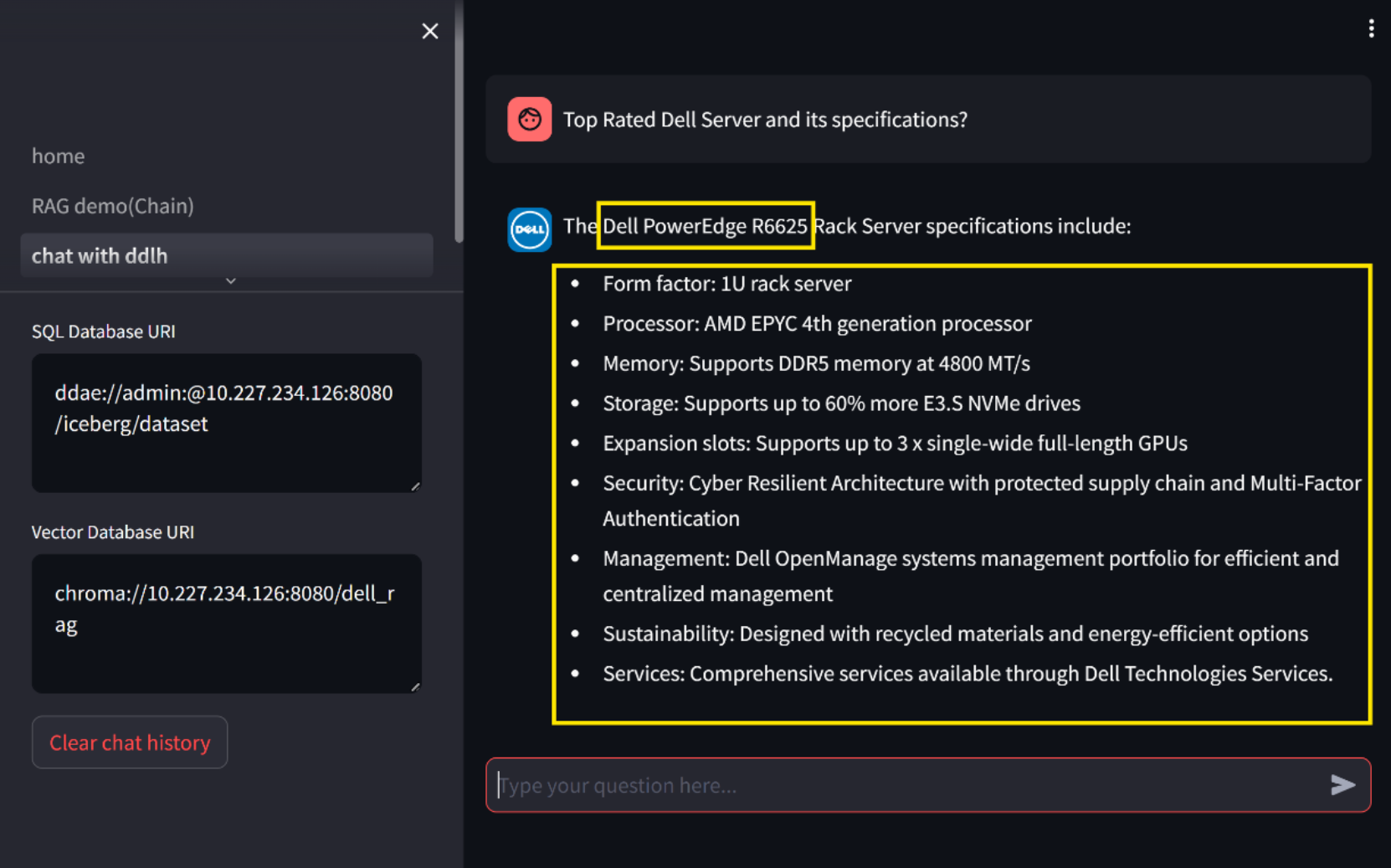The width and height of the screenshot is (1391, 868).
Task: Click the Top Rated Dell Server question text
Action: [x=765, y=120]
